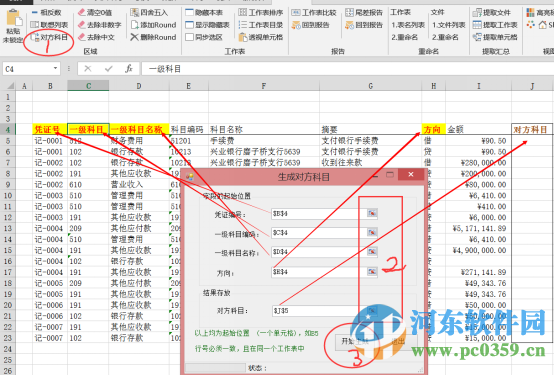Click the 退出 button in dialog
The image size is (555, 375).
pos(398,341)
